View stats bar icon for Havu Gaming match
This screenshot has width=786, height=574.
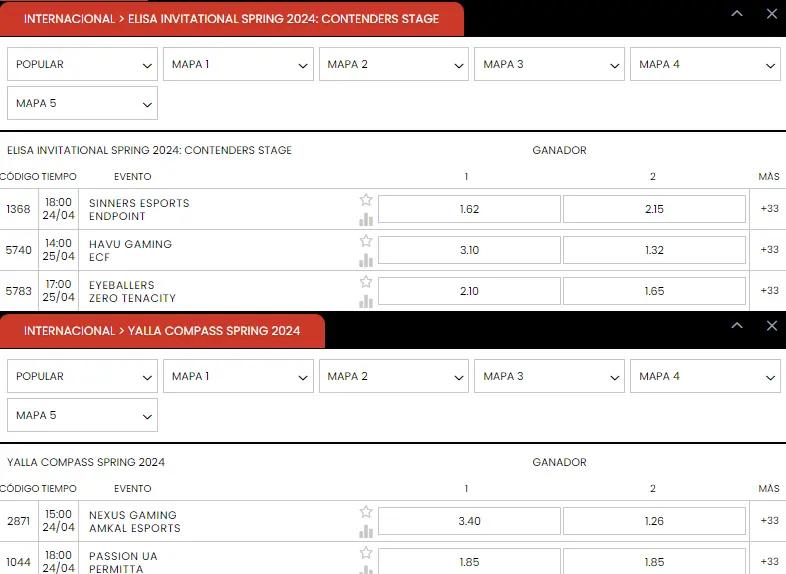coord(366,260)
